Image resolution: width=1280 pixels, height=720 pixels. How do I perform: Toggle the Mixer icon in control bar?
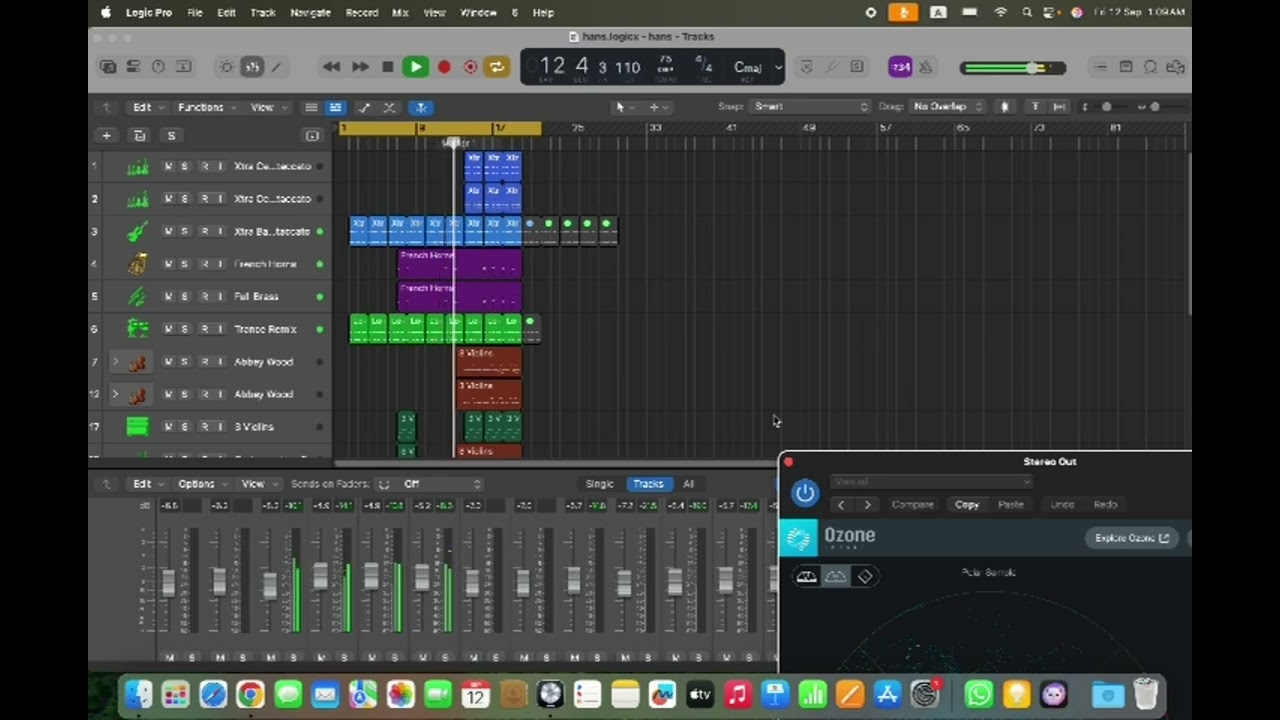click(252, 67)
